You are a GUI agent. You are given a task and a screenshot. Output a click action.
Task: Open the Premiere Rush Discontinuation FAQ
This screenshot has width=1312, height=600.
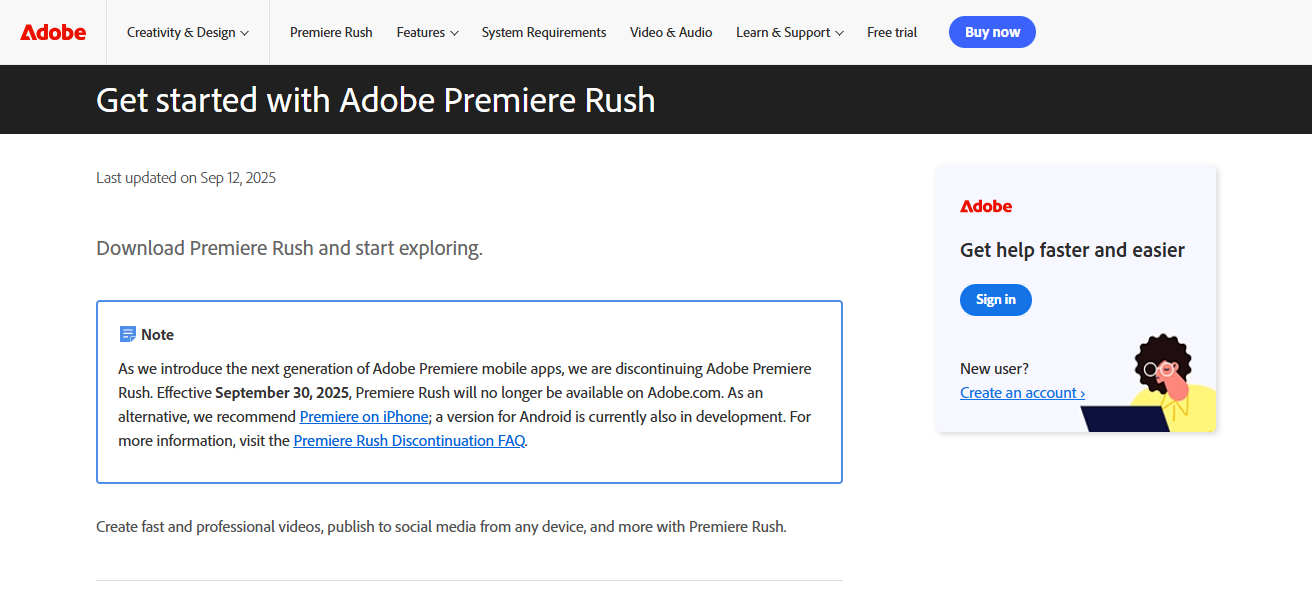click(408, 440)
